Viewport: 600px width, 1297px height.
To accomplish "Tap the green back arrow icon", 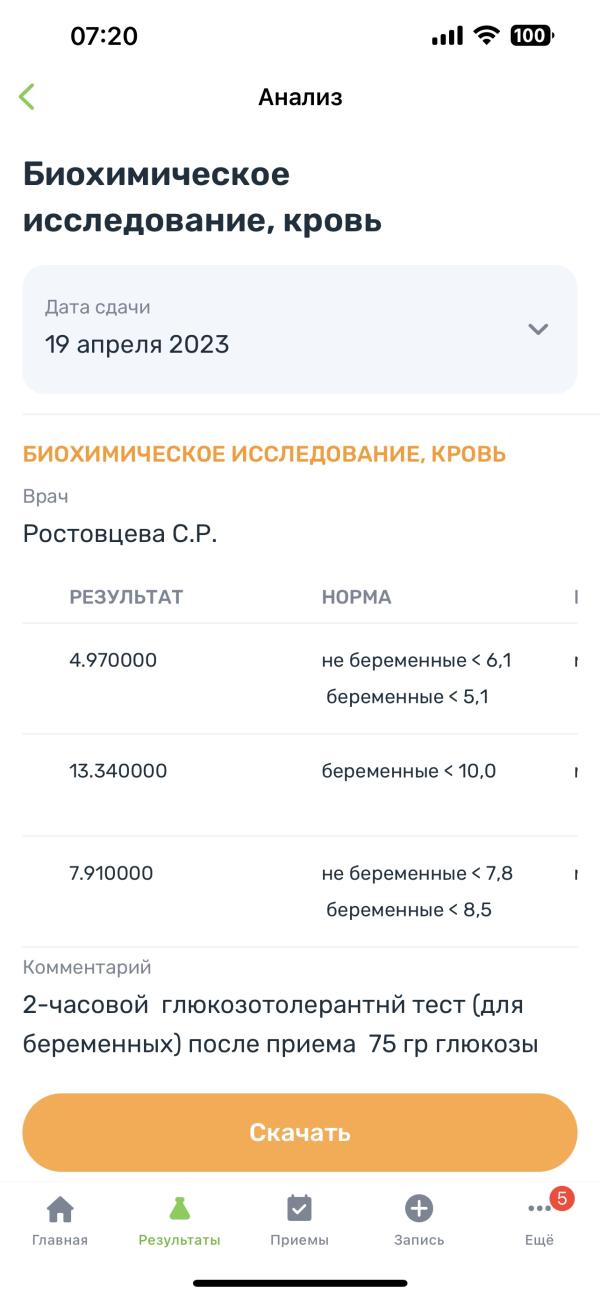I will [x=27, y=97].
